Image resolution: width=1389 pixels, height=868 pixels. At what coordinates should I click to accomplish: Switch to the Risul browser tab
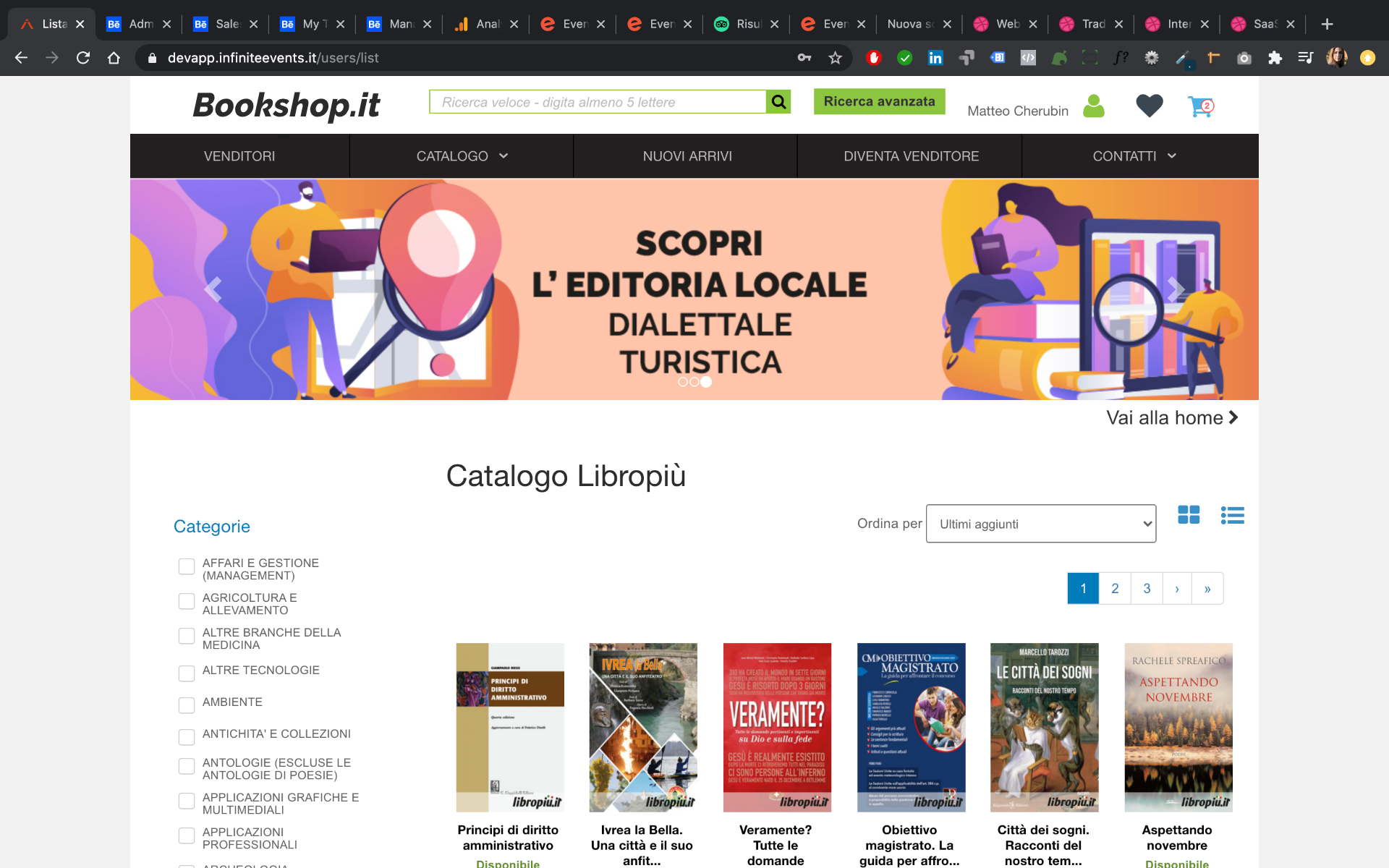(x=745, y=24)
